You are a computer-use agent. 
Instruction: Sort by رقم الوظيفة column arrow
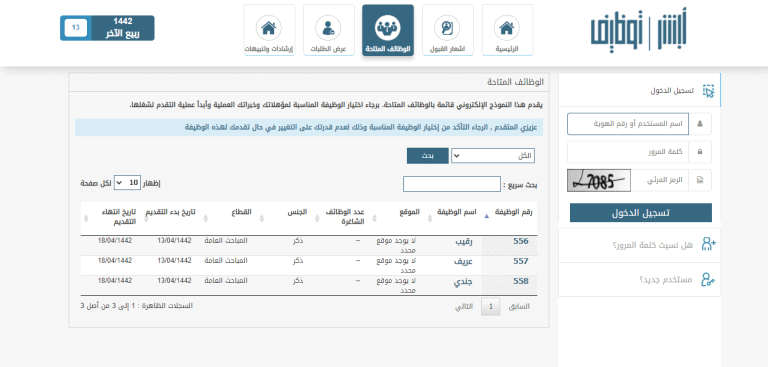click(486, 216)
